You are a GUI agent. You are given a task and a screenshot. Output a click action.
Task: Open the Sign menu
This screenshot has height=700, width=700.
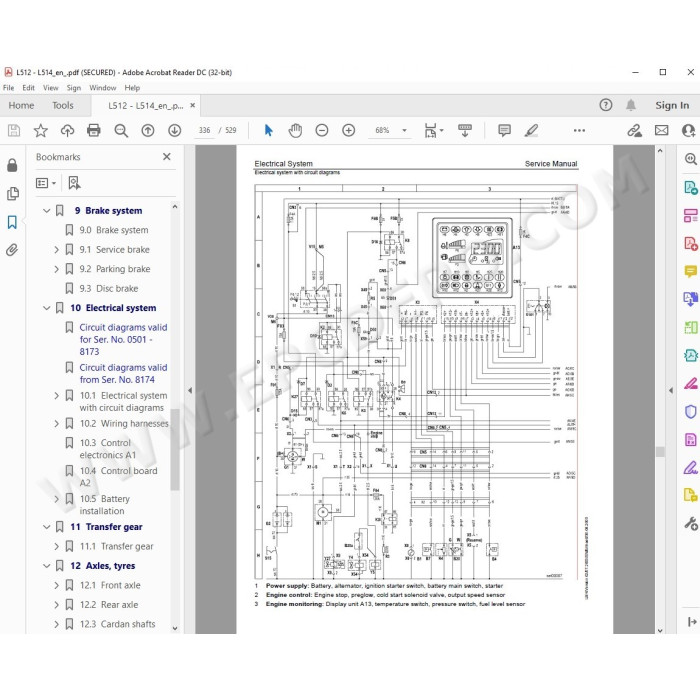(74, 88)
